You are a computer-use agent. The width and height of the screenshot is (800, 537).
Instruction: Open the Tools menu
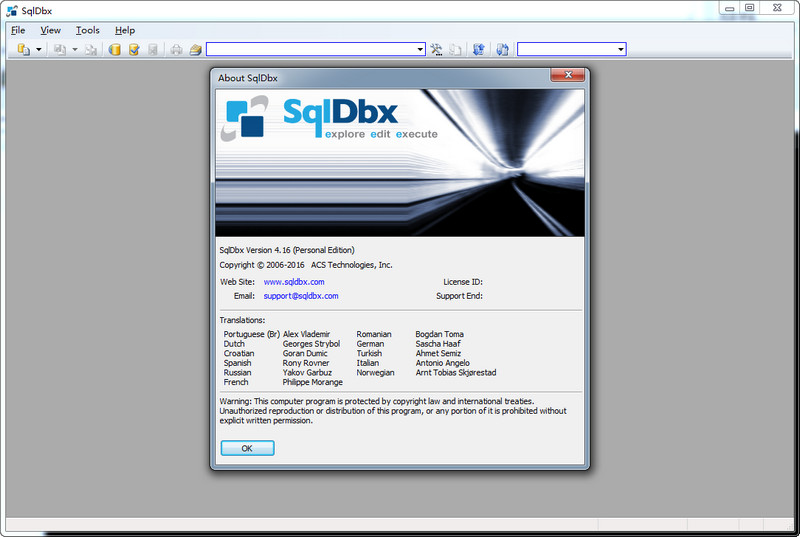coord(88,30)
